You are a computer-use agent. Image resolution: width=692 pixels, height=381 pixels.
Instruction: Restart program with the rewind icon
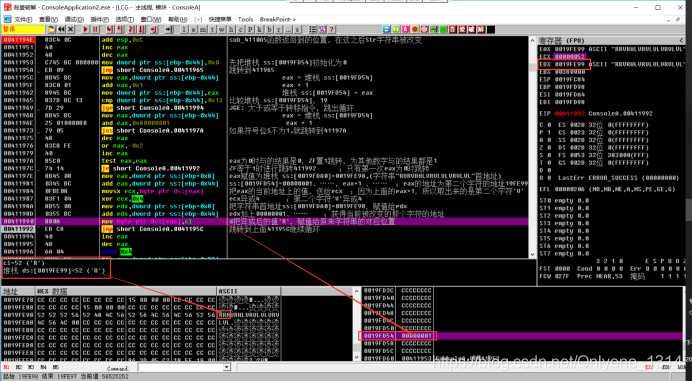click(x=61, y=30)
